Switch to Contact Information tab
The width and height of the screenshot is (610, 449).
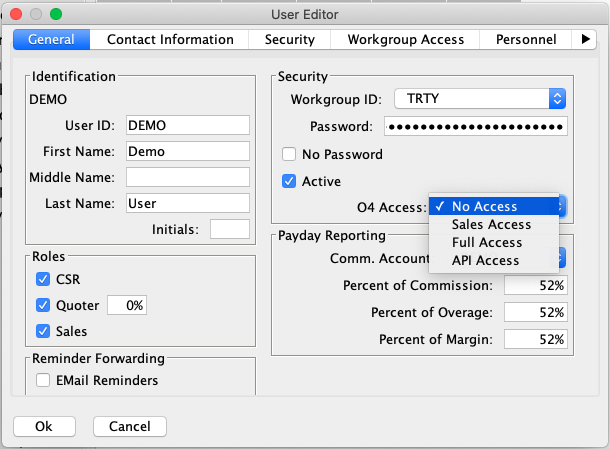tap(170, 39)
